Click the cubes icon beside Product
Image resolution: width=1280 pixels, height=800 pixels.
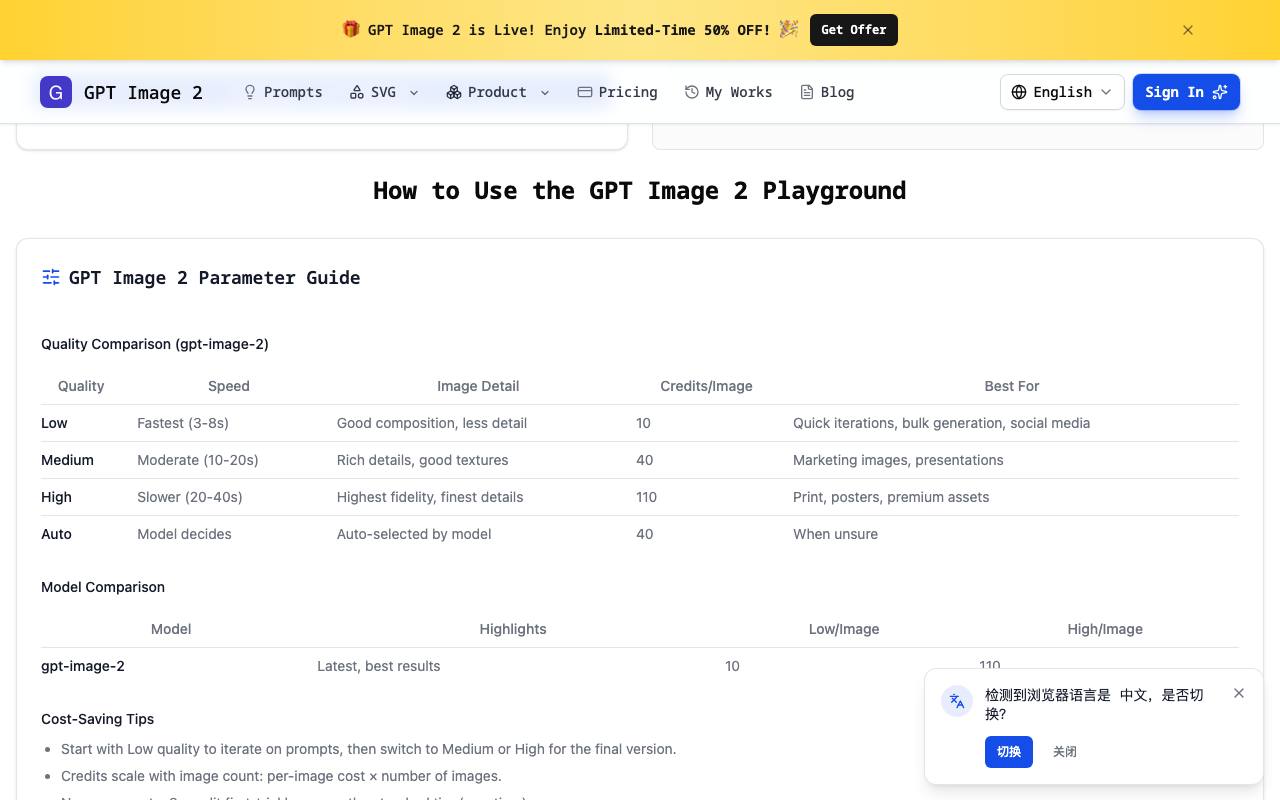click(454, 92)
